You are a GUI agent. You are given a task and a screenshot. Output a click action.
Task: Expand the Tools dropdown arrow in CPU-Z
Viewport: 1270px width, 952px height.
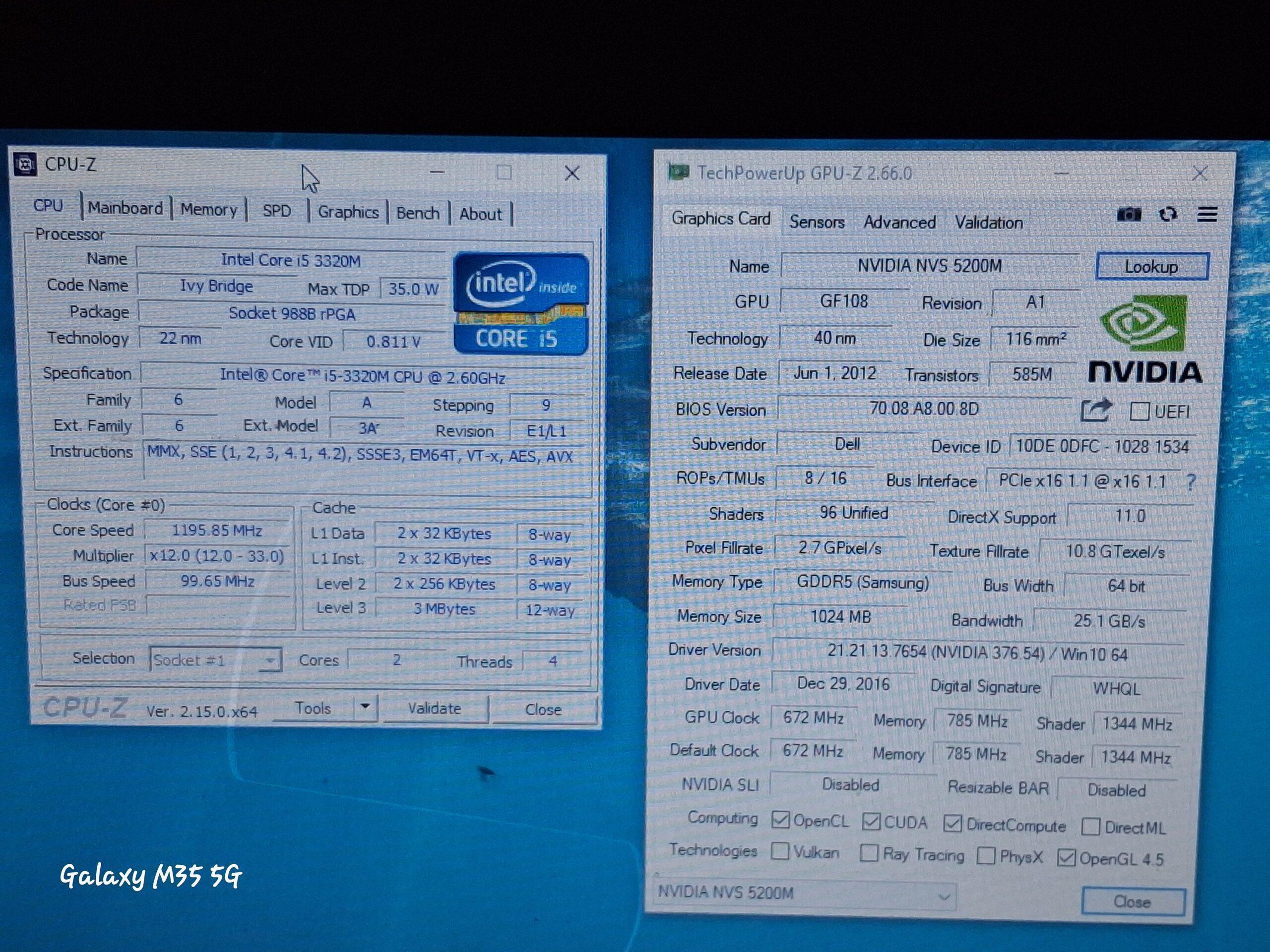(x=365, y=707)
